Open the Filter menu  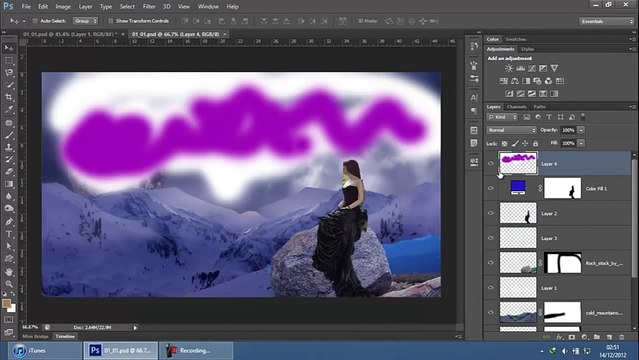coord(149,7)
